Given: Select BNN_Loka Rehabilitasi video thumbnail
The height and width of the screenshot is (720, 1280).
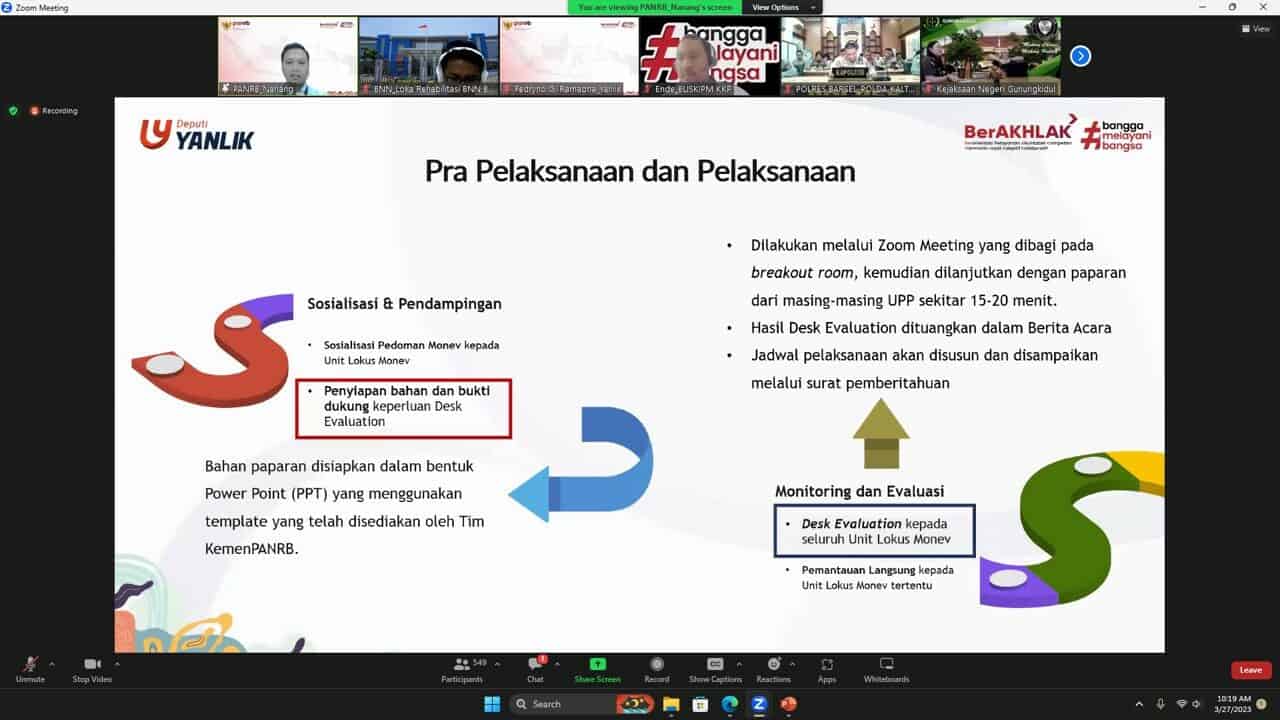Looking at the screenshot, I should coord(428,56).
